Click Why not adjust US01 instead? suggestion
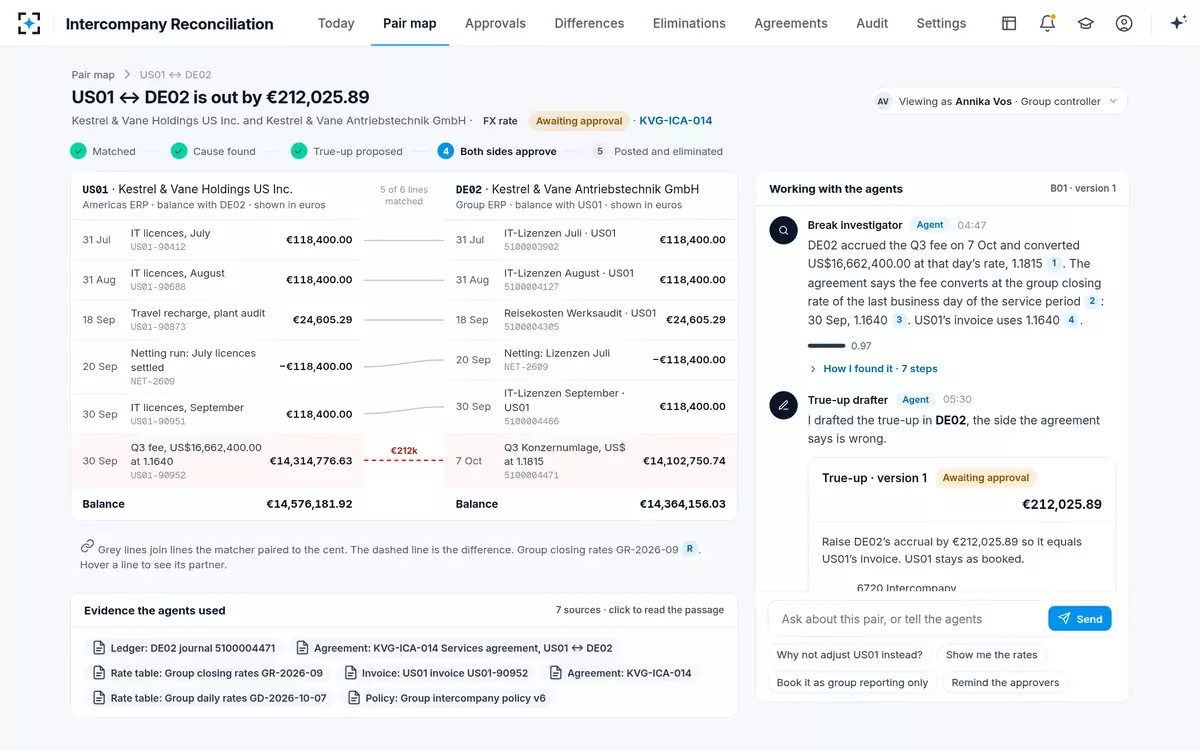 pyautogui.click(x=850, y=655)
